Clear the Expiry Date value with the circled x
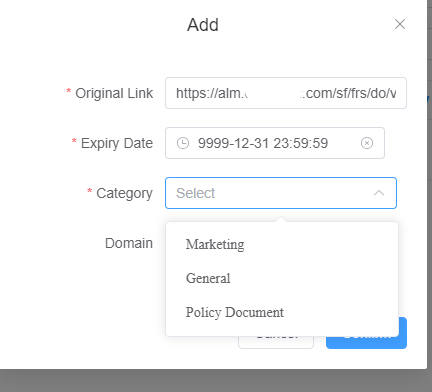Viewport: 432px width, 392px height. [367, 143]
